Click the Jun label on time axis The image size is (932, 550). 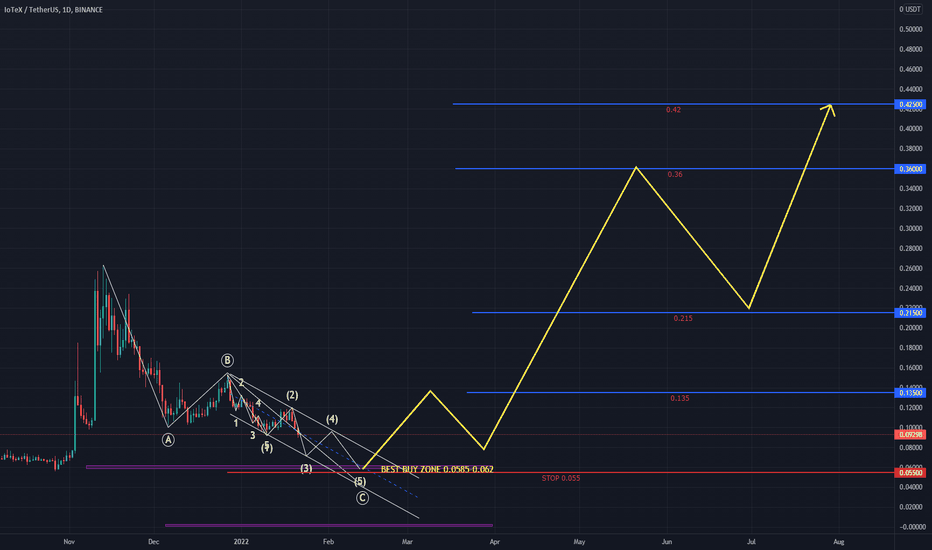coord(667,542)
